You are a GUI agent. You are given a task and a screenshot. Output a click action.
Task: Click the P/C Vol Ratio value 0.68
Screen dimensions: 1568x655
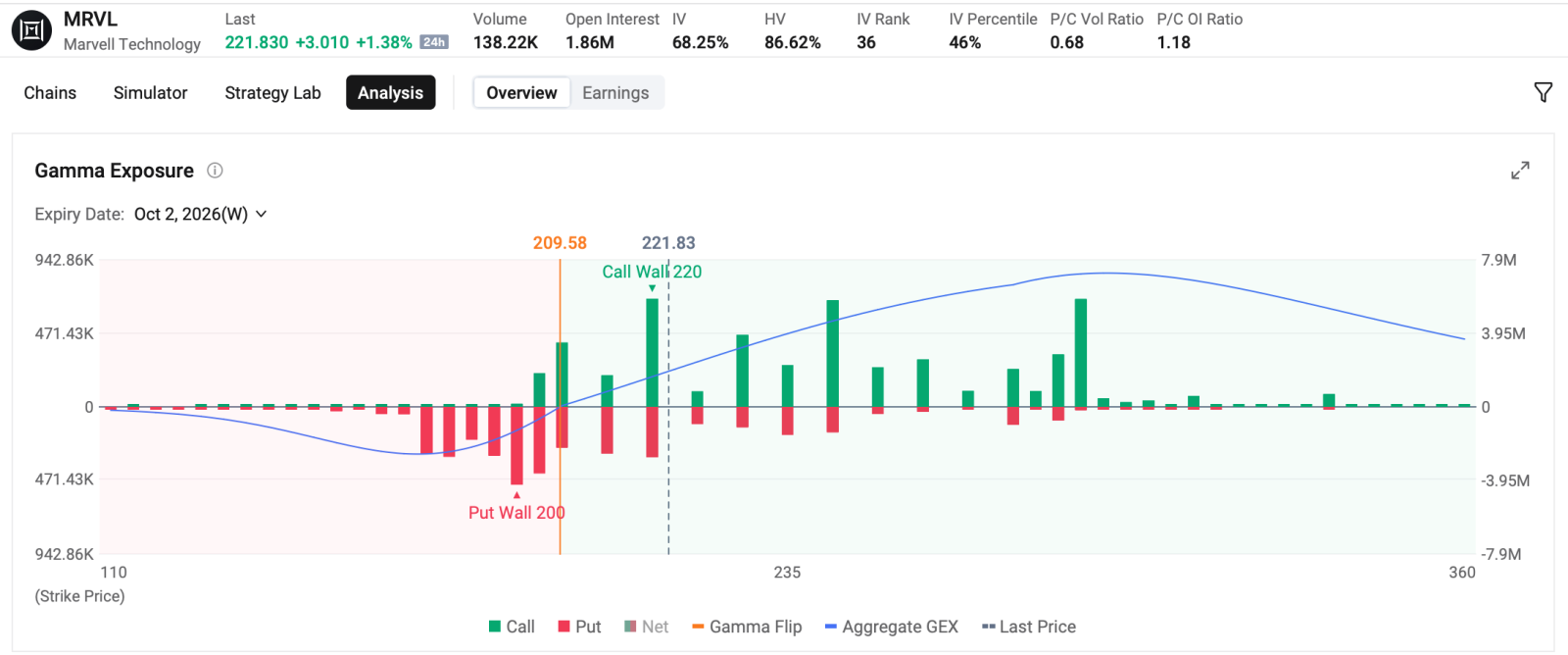point(1067,42)
